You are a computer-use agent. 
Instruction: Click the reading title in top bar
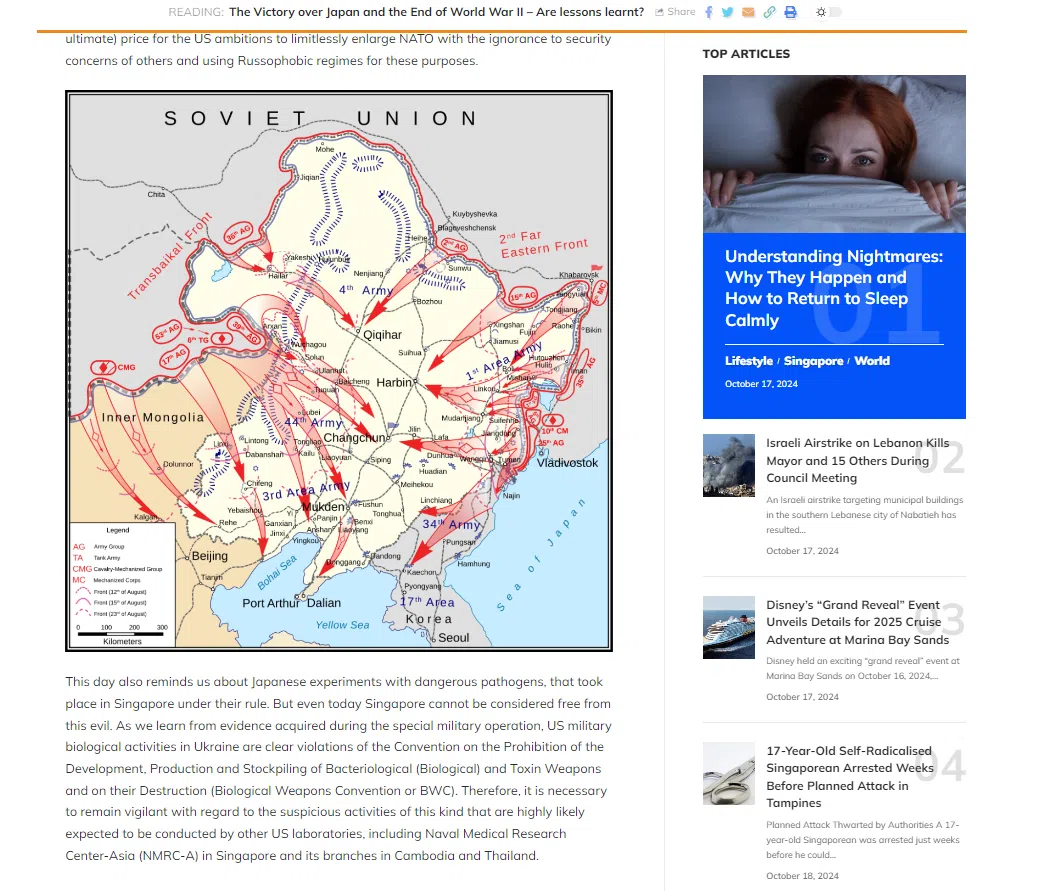(x=436, y=12)
